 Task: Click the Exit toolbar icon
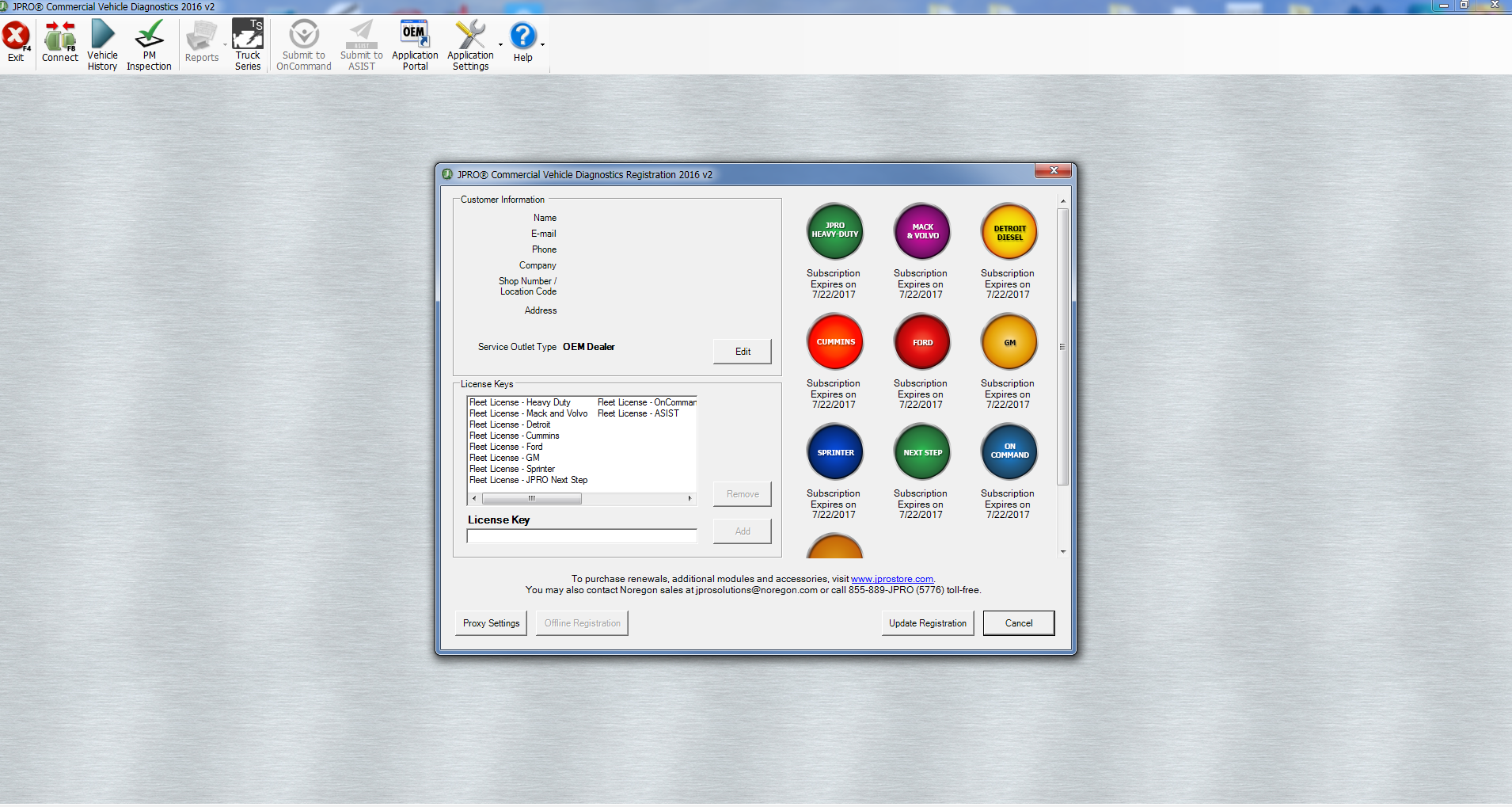pyautogui.click(x=16, y=42)
